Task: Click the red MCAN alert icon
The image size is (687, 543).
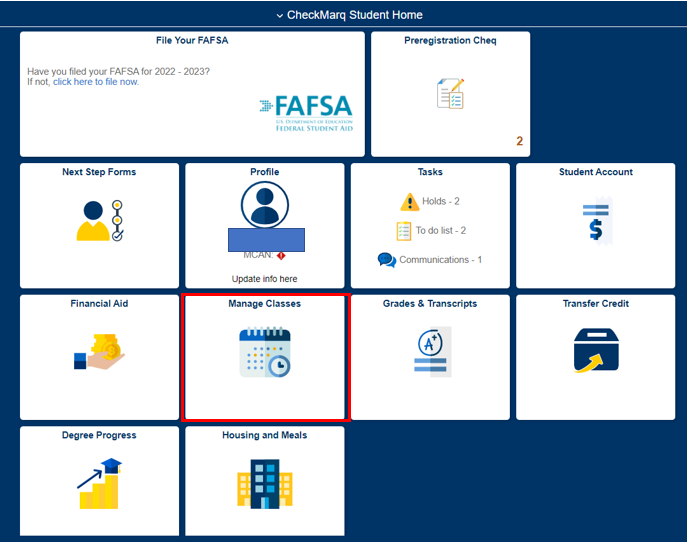Action: click(281, 255)
